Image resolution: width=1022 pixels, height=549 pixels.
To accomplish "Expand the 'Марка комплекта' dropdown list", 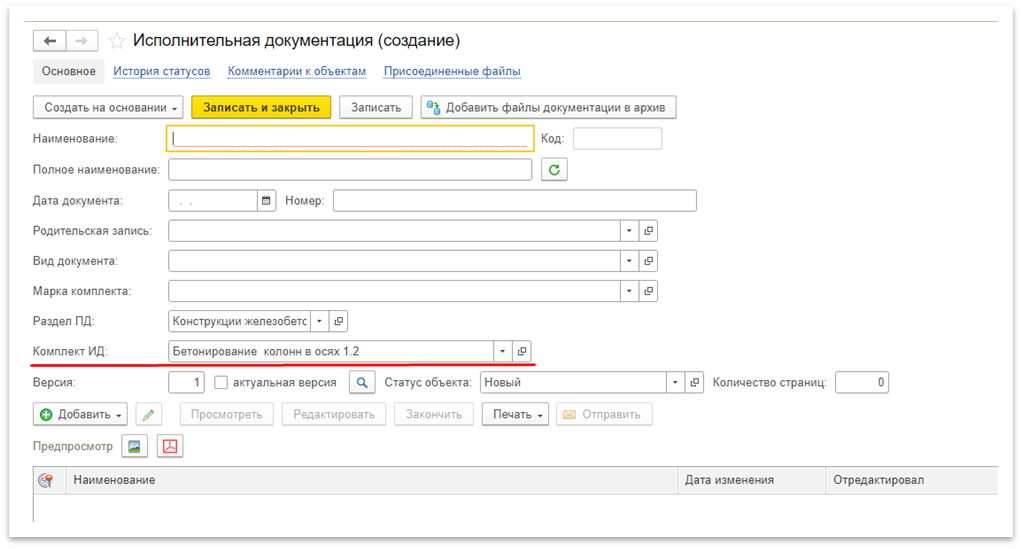I will pyautogui.click(x=629, y=291).
